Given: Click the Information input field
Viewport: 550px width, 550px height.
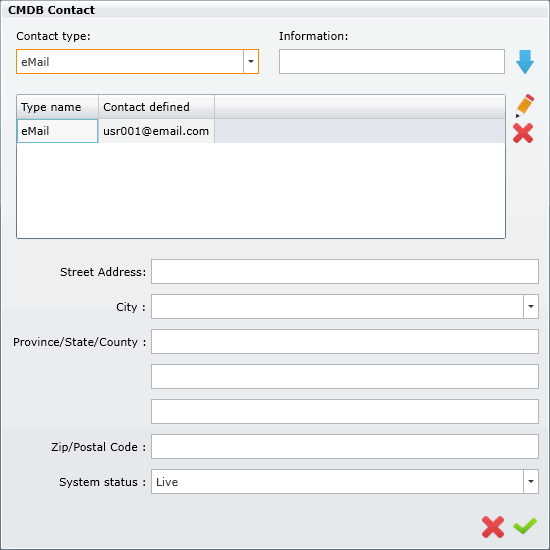Looking at the screenshot, I should pos(392,62).
